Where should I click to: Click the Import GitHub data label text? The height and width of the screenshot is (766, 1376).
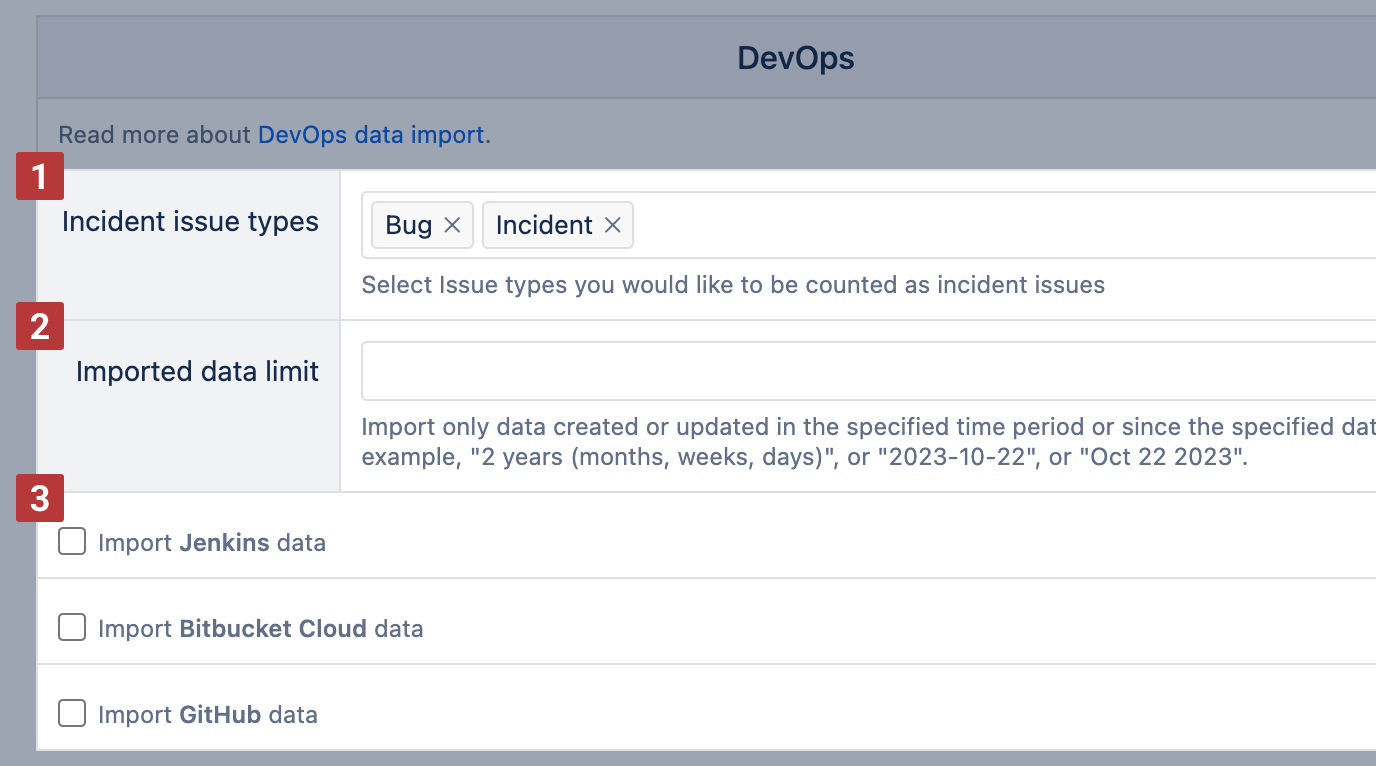pyautogui.click(x=208, y=715)
